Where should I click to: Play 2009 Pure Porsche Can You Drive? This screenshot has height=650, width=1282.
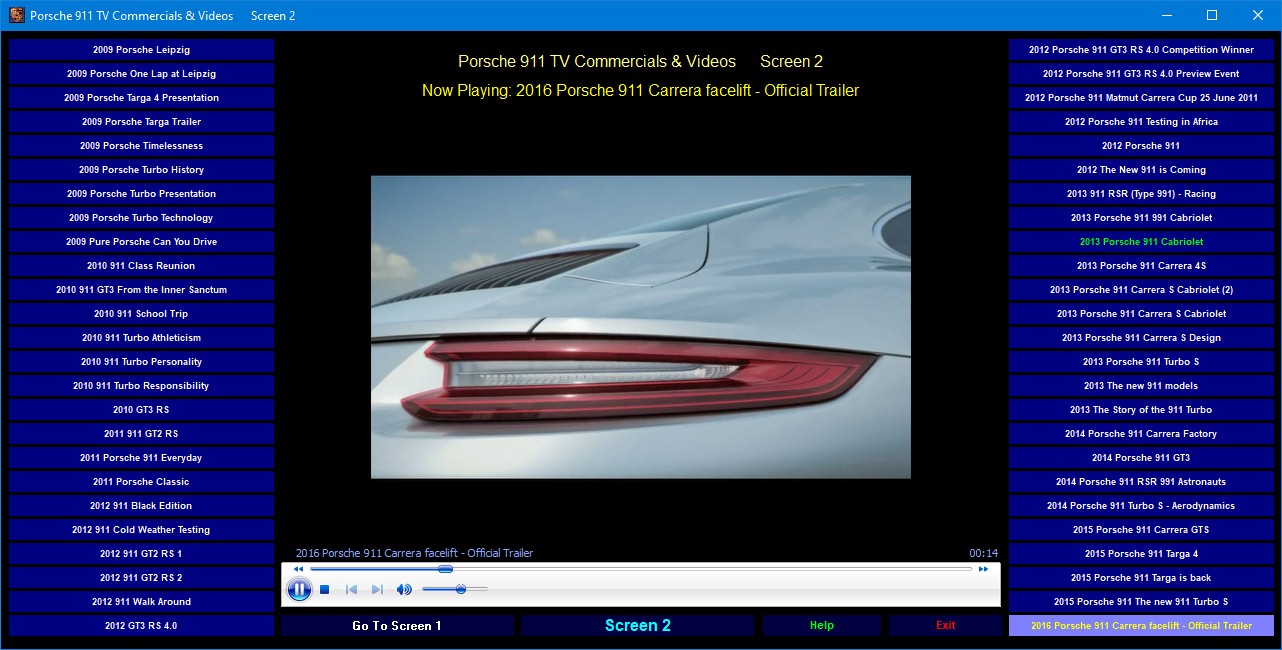(x=141, y=242)
